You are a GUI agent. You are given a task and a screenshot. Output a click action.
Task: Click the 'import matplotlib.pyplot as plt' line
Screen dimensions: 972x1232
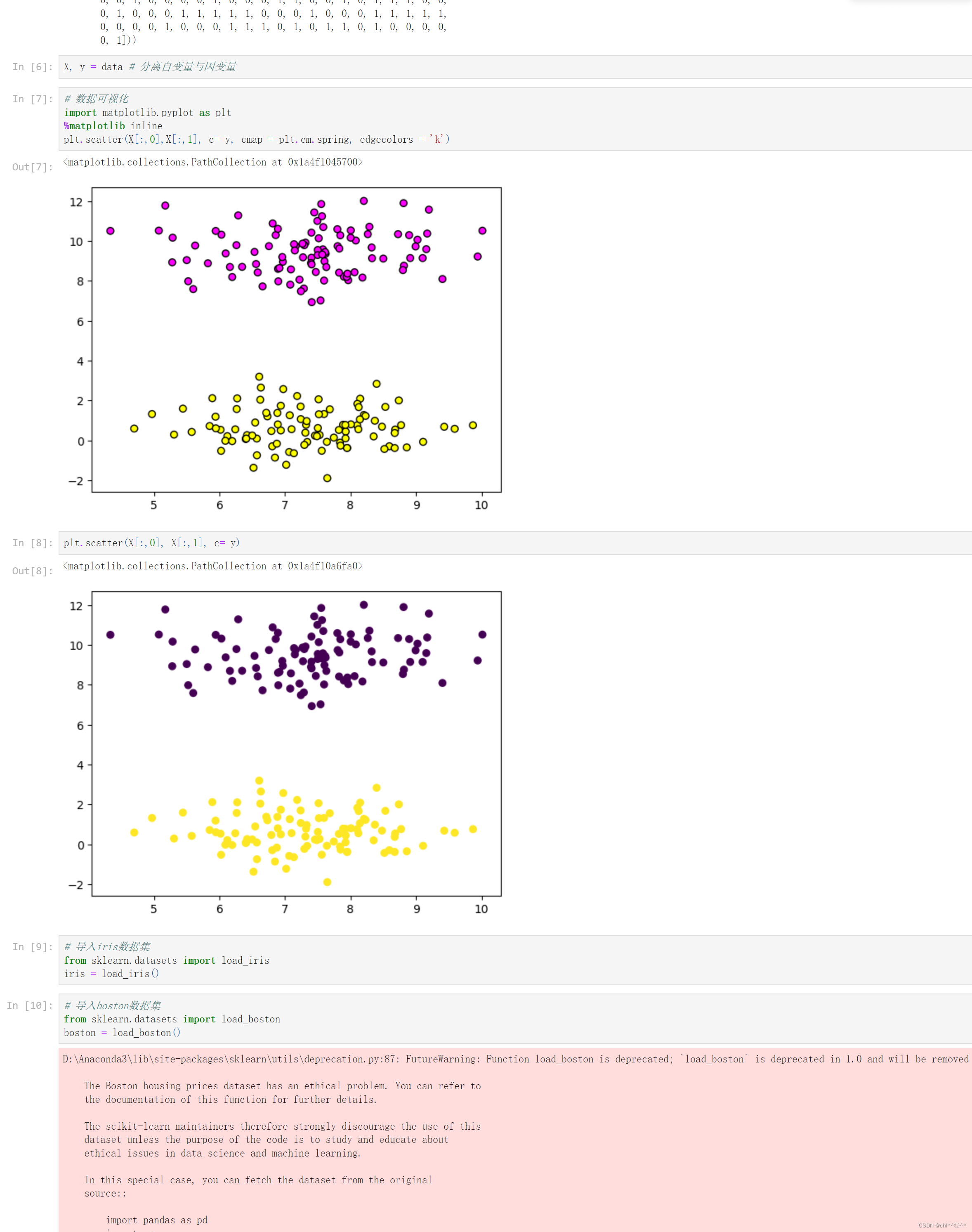pyautogui.click(x=147, y=113)
